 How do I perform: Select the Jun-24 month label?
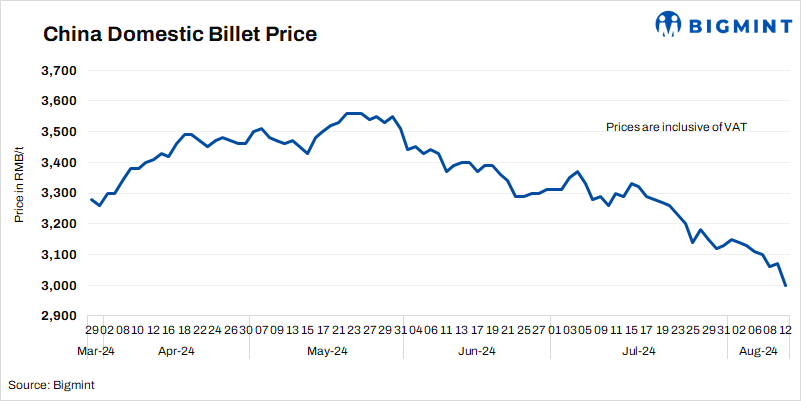point(476,351)
